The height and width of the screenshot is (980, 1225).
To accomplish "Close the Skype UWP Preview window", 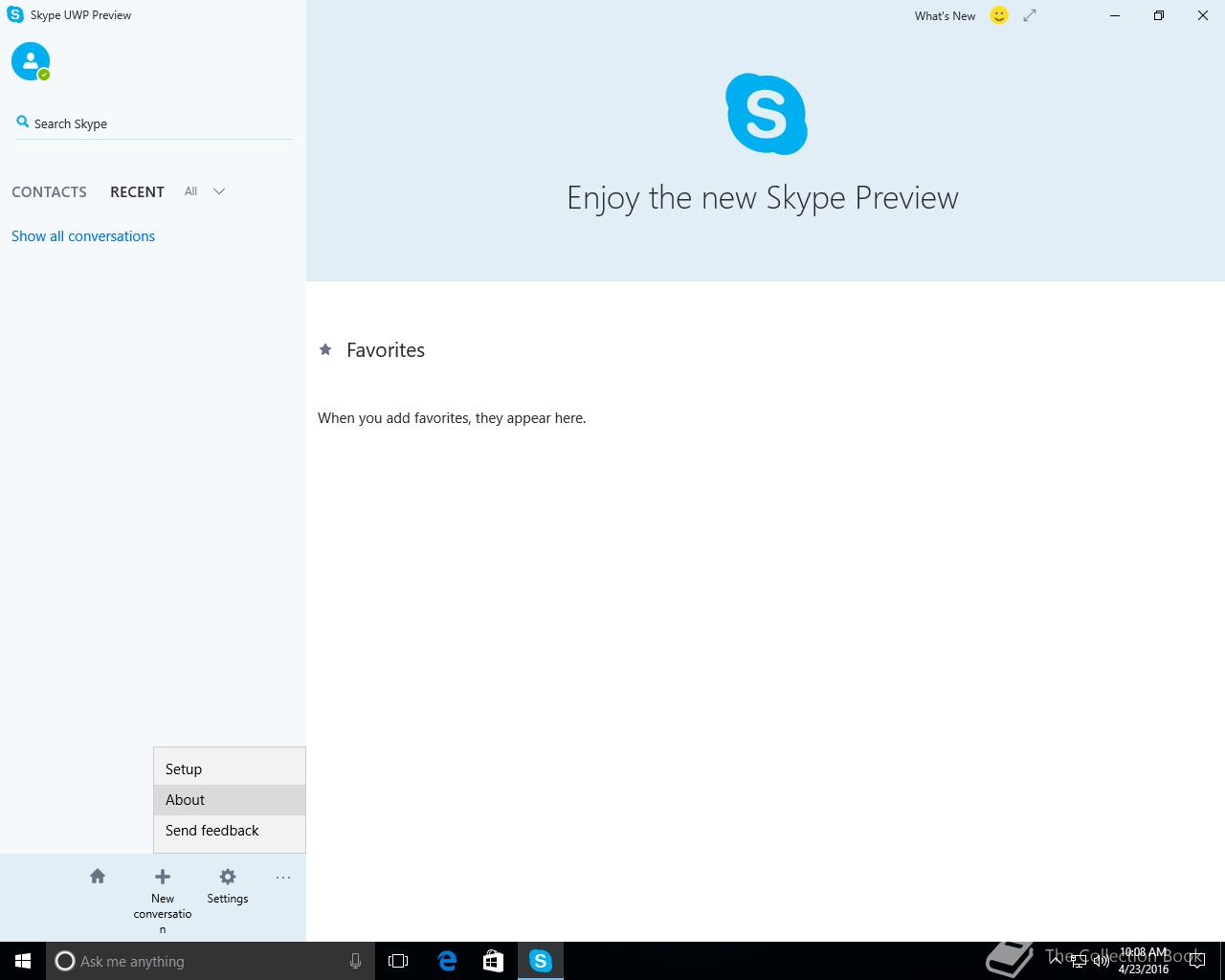I will point(1203,15).
